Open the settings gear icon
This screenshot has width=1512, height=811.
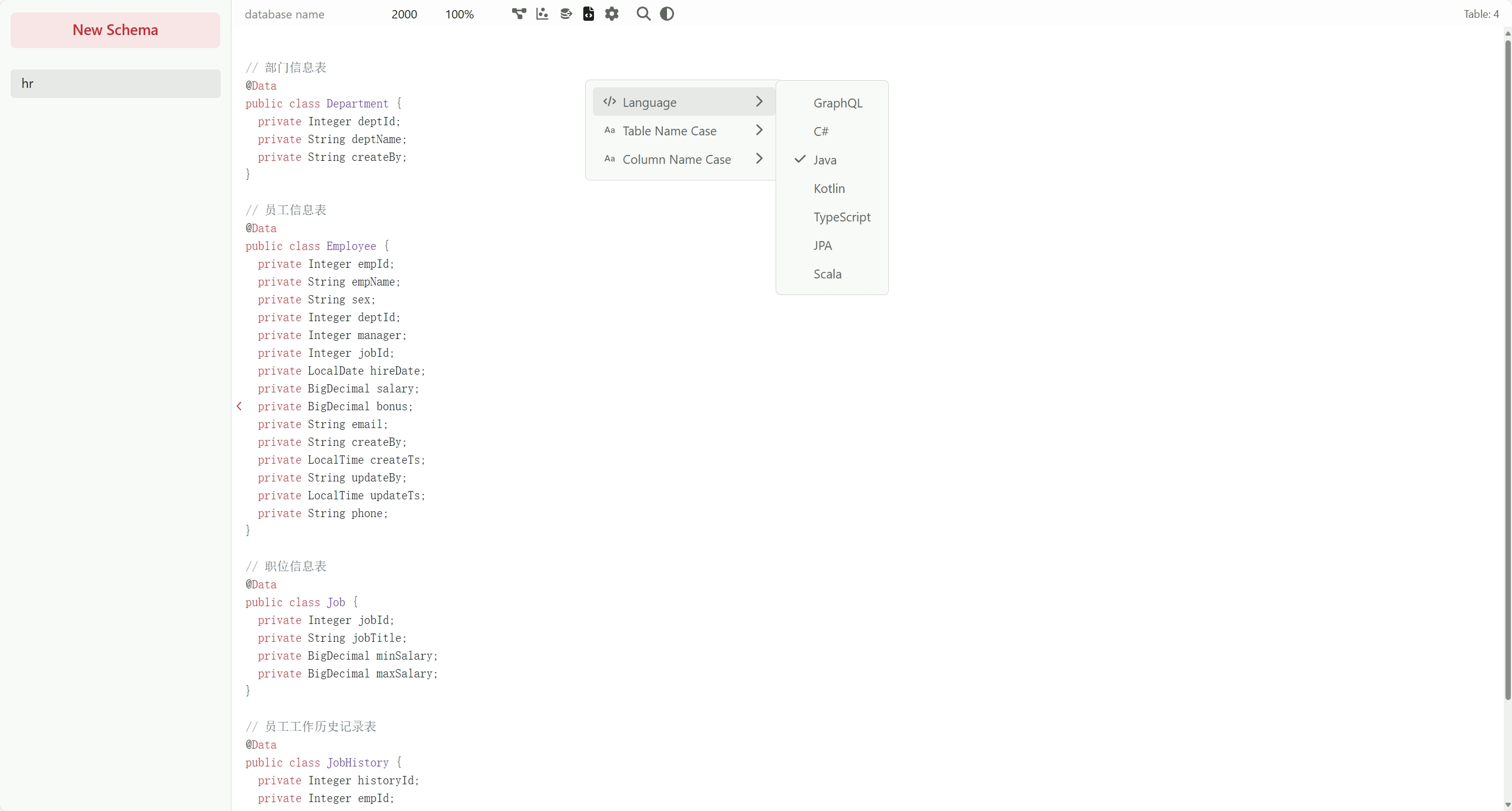(612, 14)
